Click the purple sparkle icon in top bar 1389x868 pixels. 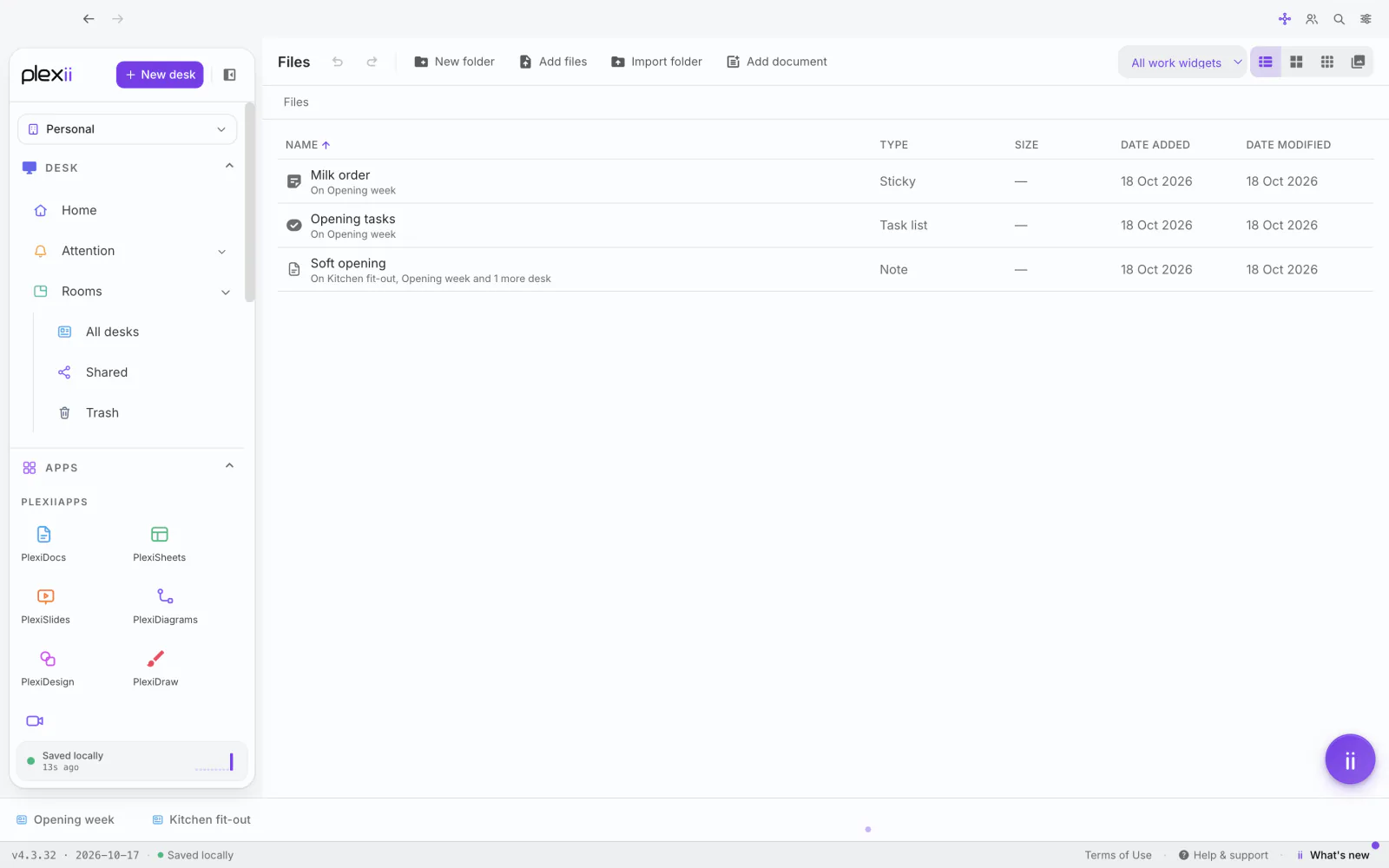pos(1285,19)
